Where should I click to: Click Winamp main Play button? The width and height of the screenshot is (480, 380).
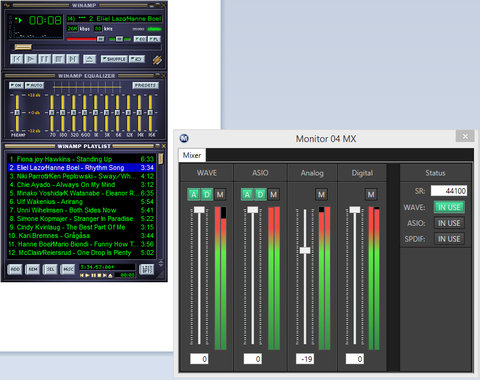30,59
